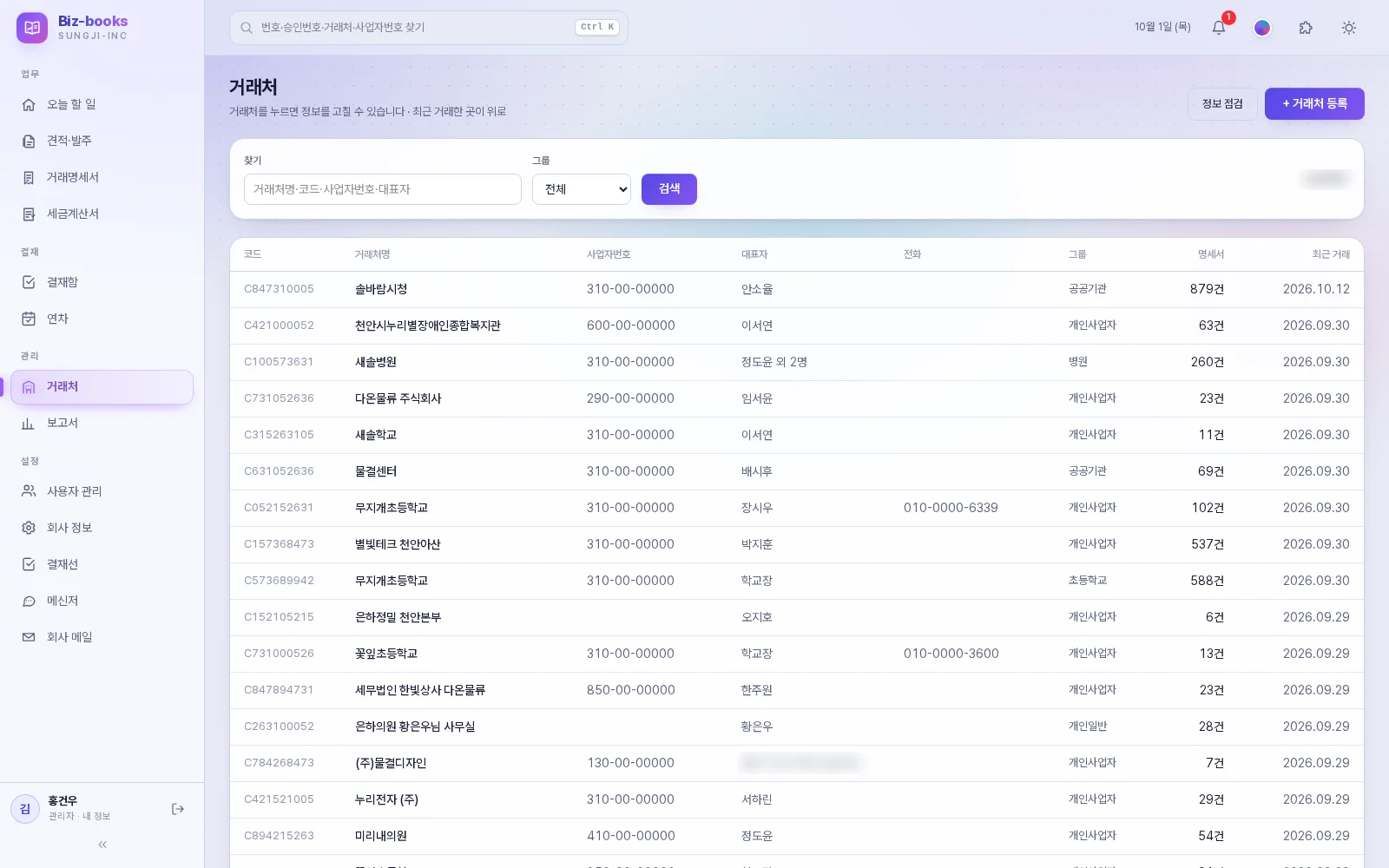Go to the 결재선 menu item

click(102, 564)
